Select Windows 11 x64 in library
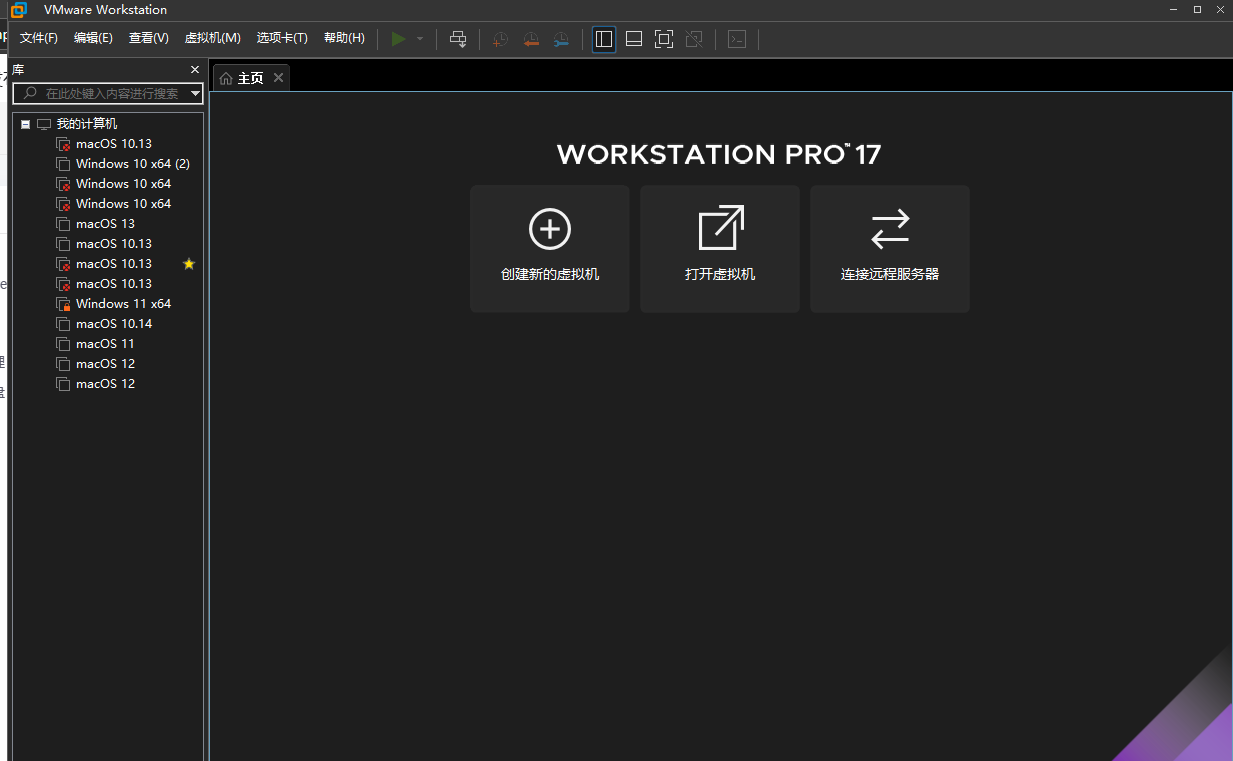 [x=123, y=304]
